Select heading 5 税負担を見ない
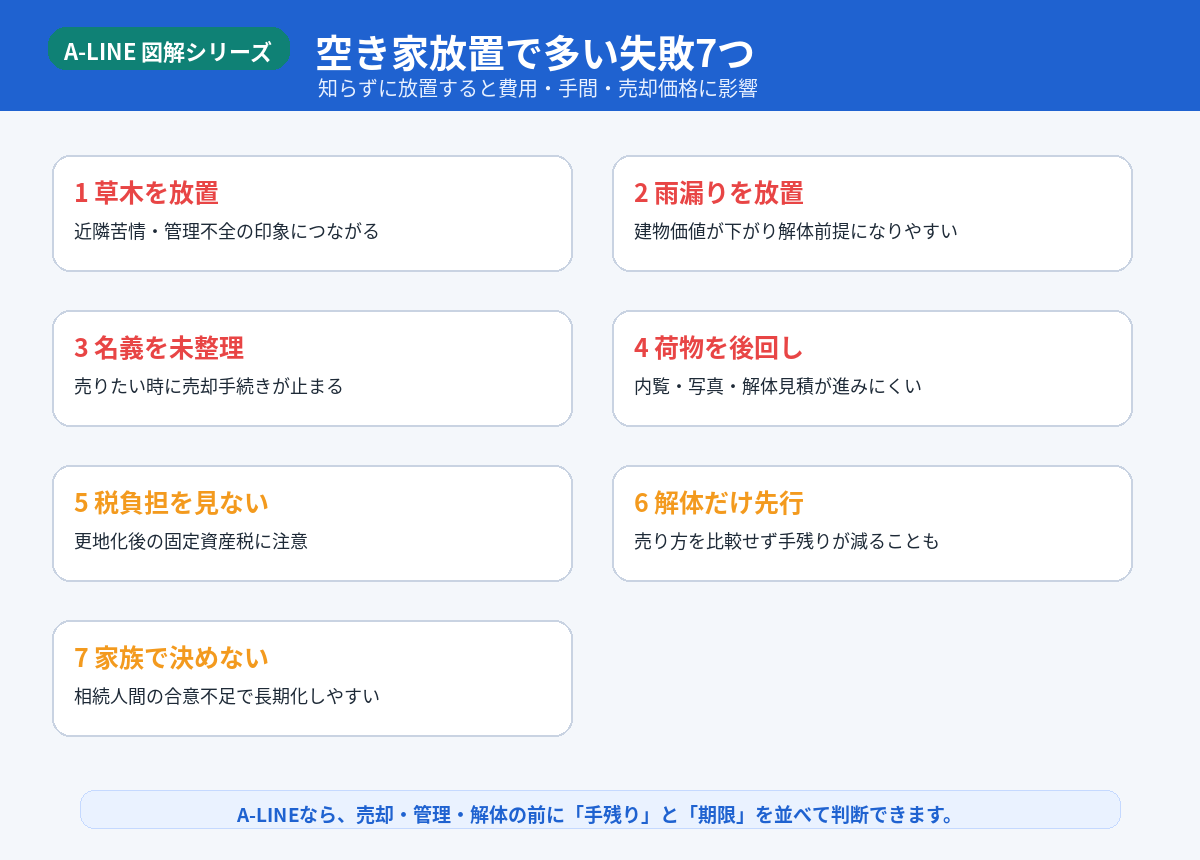Image resolution: width=1200 pixels, height=860 pixels. click(171, 503)
